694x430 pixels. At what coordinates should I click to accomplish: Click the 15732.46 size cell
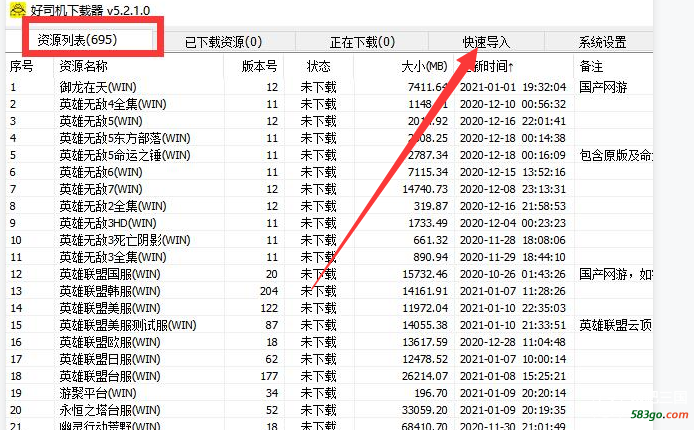(425, 274)
